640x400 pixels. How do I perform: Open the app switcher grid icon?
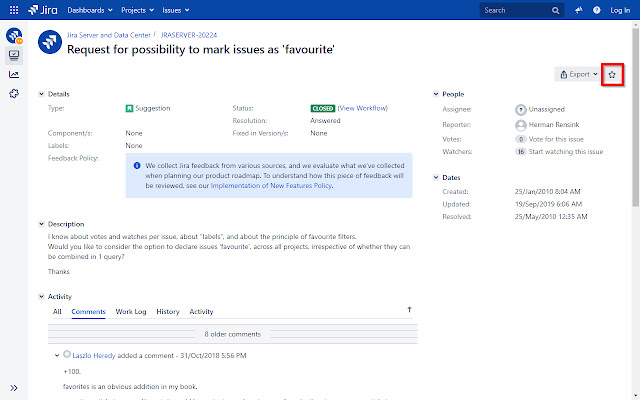click(14, 10)
